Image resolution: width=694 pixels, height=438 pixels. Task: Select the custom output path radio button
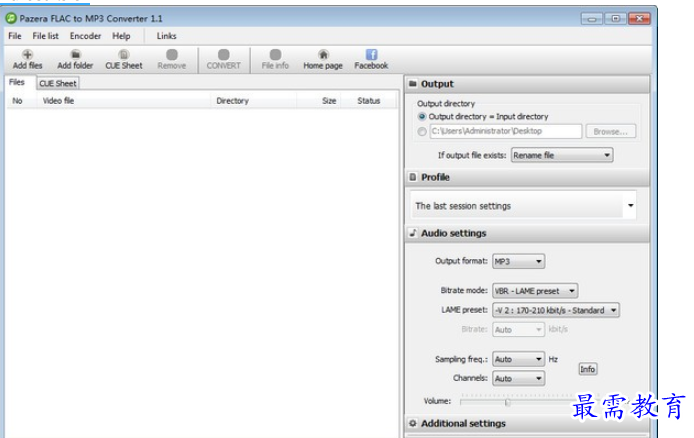[422, 131]
